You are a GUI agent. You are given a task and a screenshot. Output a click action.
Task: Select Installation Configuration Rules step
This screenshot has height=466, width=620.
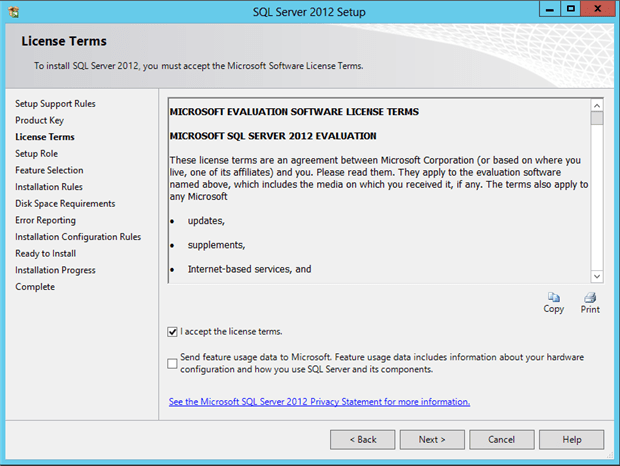pos(78,237)
